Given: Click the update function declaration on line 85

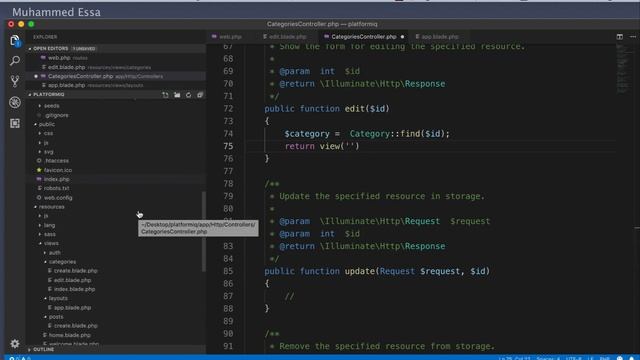Looking at the screenshot, I should coord(377,271).
